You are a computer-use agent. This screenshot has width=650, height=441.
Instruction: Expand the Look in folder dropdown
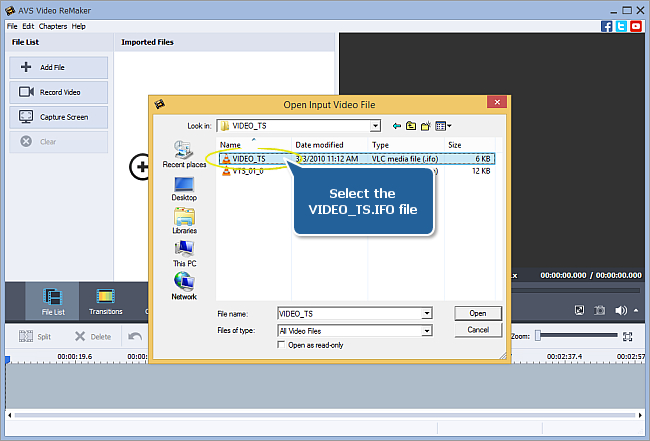[375, 126]
